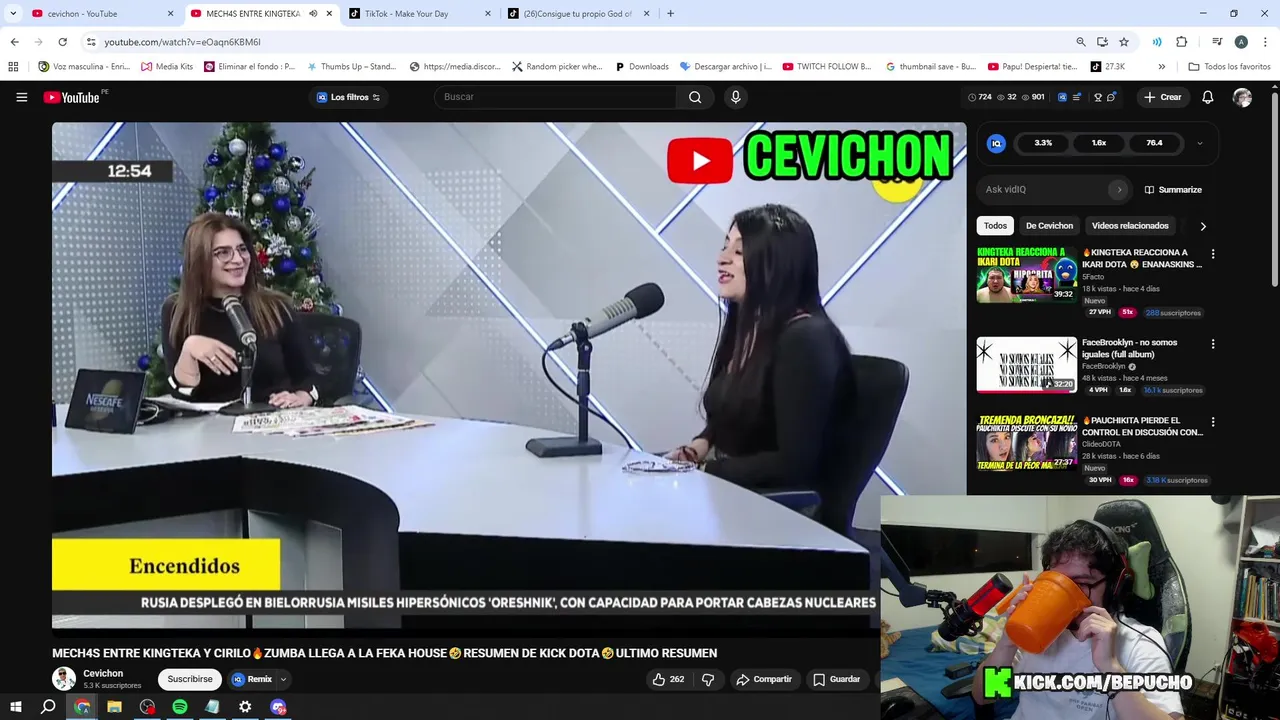1280x720 pixels.
Task: Close the cevichon - YouTube tab
Action: click(x=170, y=14)
